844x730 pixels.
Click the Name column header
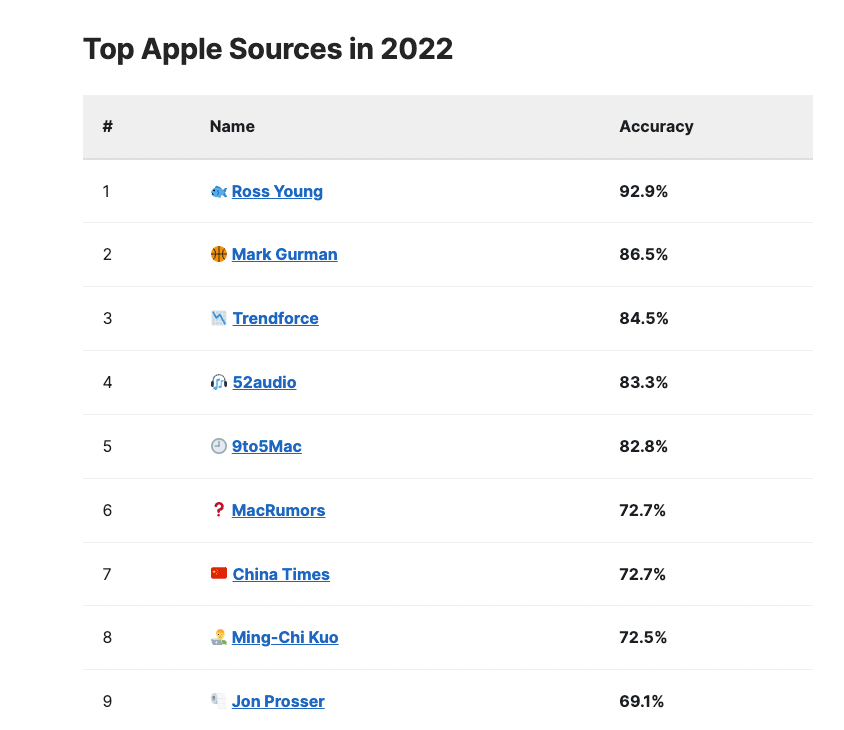coord(232,127)
